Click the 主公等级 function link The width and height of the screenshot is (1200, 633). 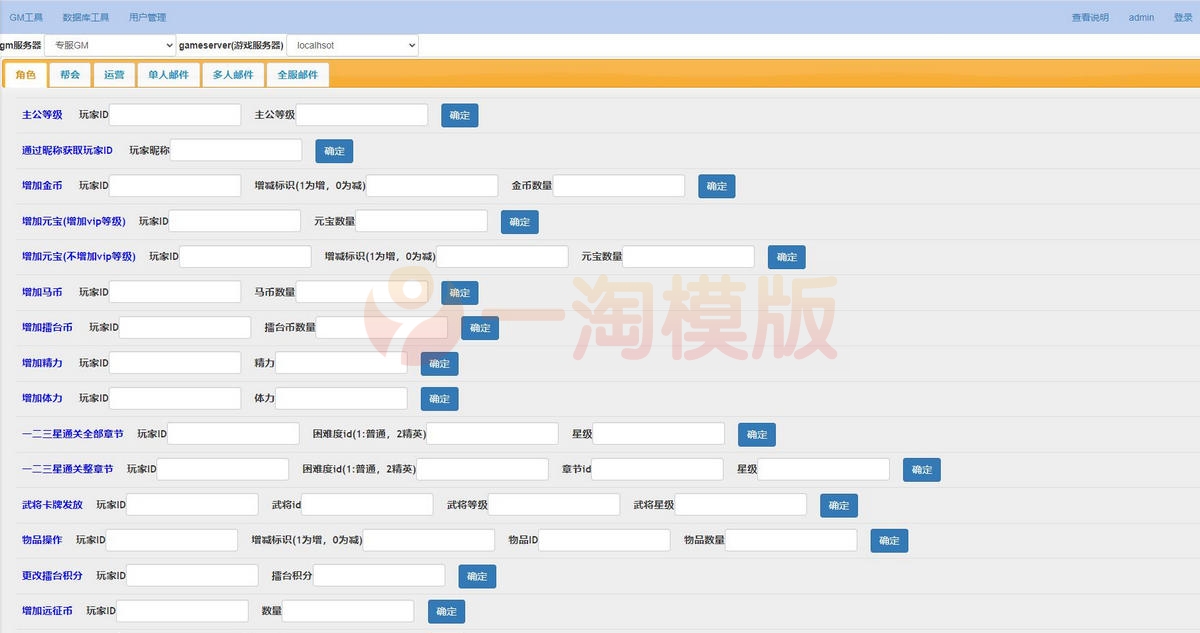coord(41,114)
